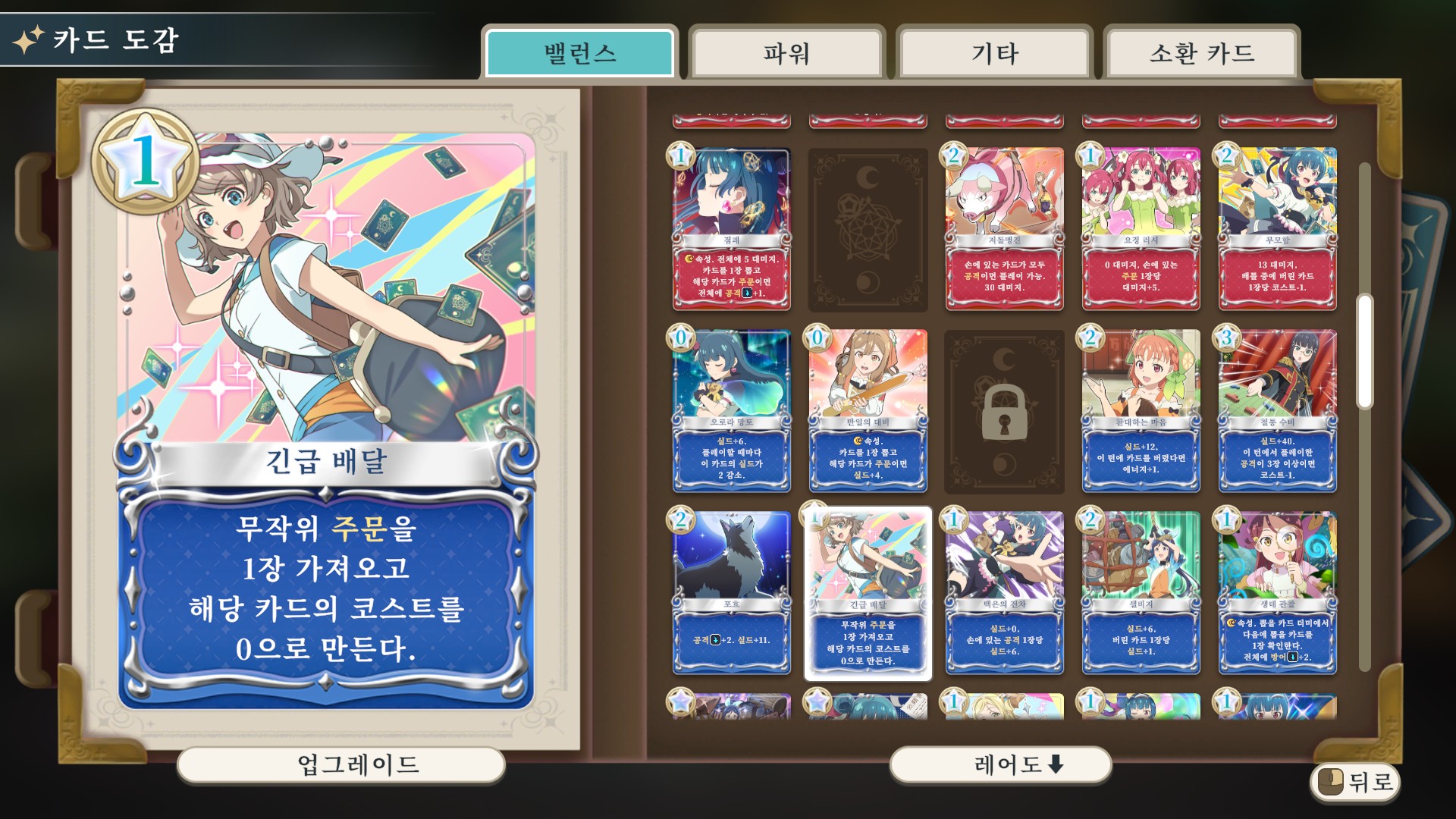Select the 저돌맹진 red card
The height and width of the screenshot is (819, 1456).
coord(1004,229)
